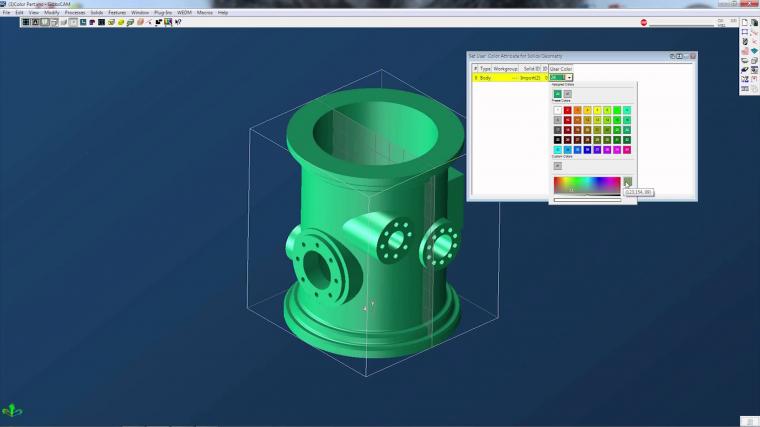The image size is (760, 427).
Task: Click the Type column header
Action: [x=485, y=69]
